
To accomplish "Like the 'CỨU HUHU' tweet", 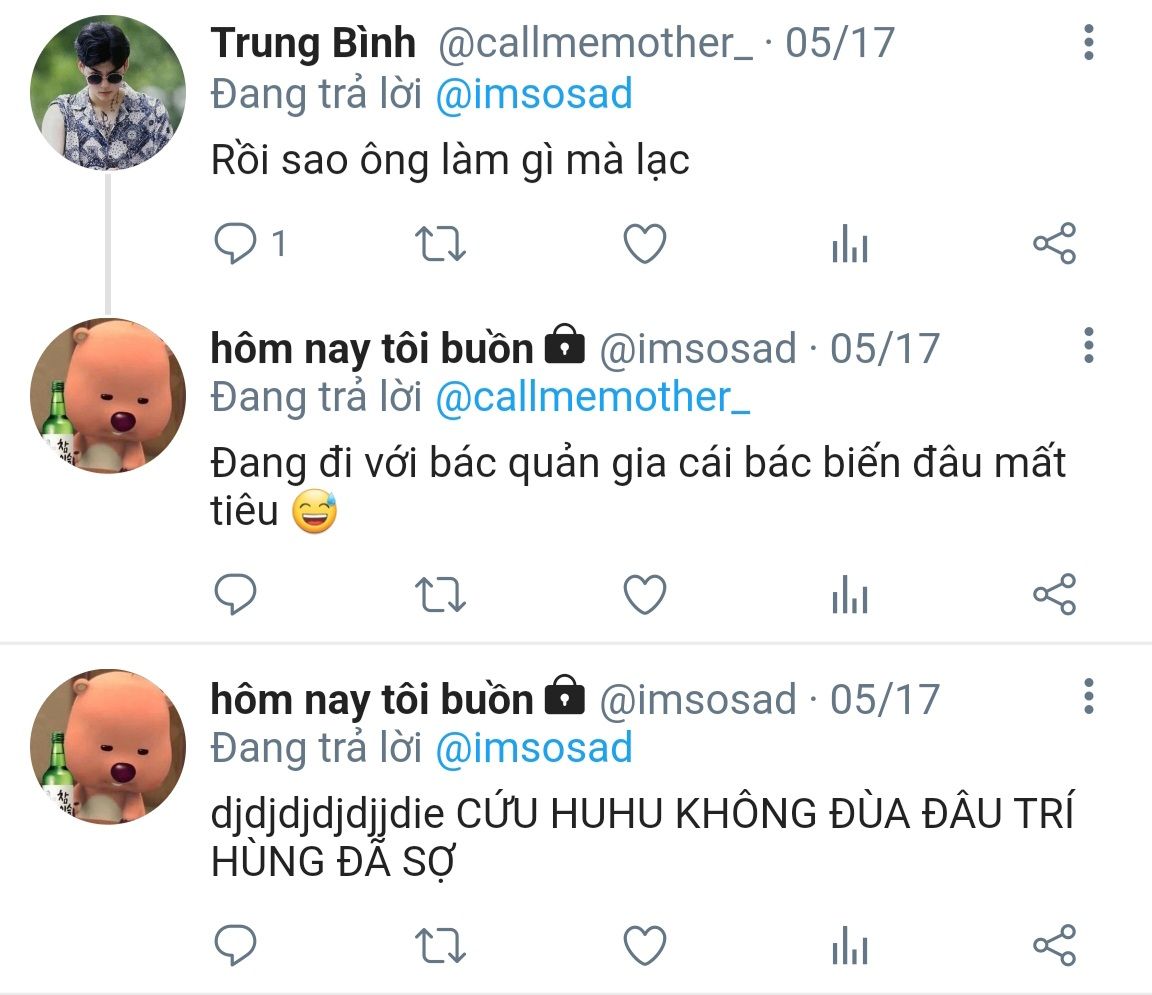I will point(644,945).
